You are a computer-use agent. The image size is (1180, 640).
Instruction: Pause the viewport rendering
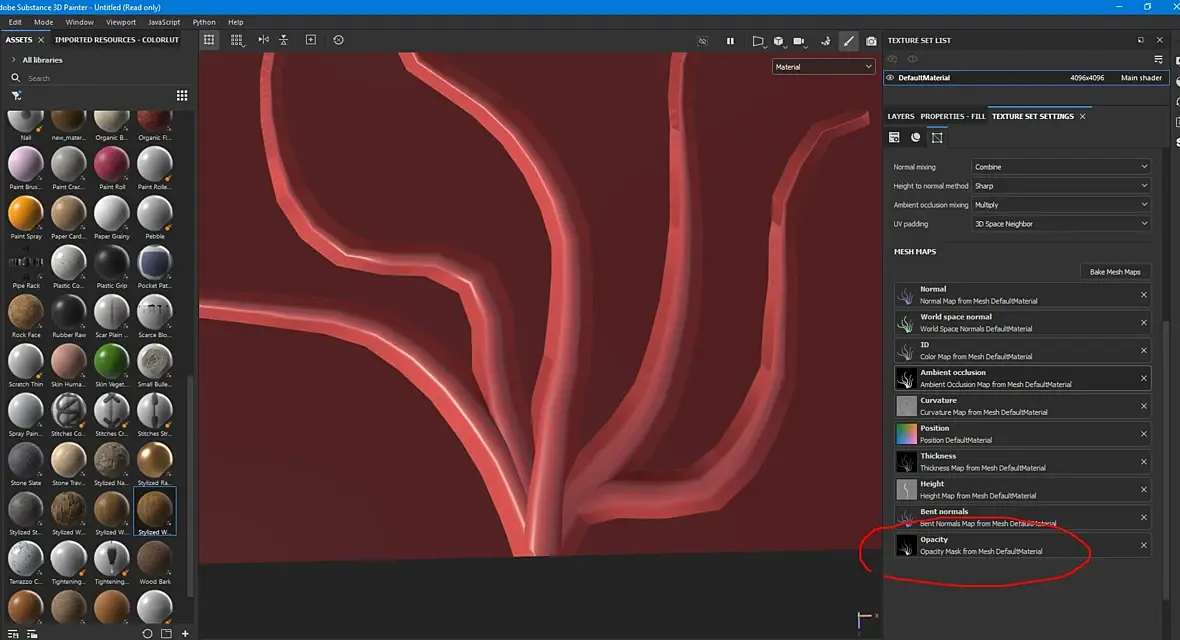pos(730,41)
